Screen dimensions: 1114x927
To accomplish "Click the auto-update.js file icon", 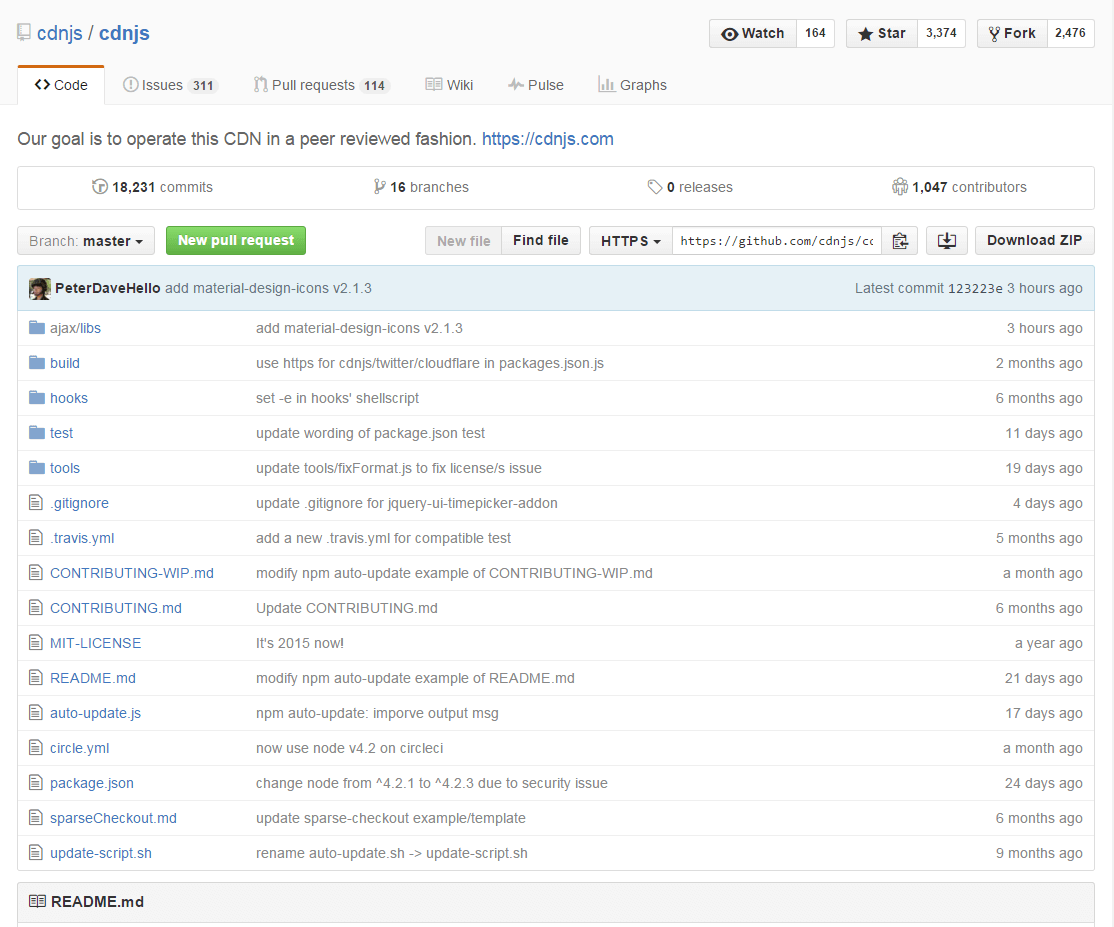I will coord(36,712).
